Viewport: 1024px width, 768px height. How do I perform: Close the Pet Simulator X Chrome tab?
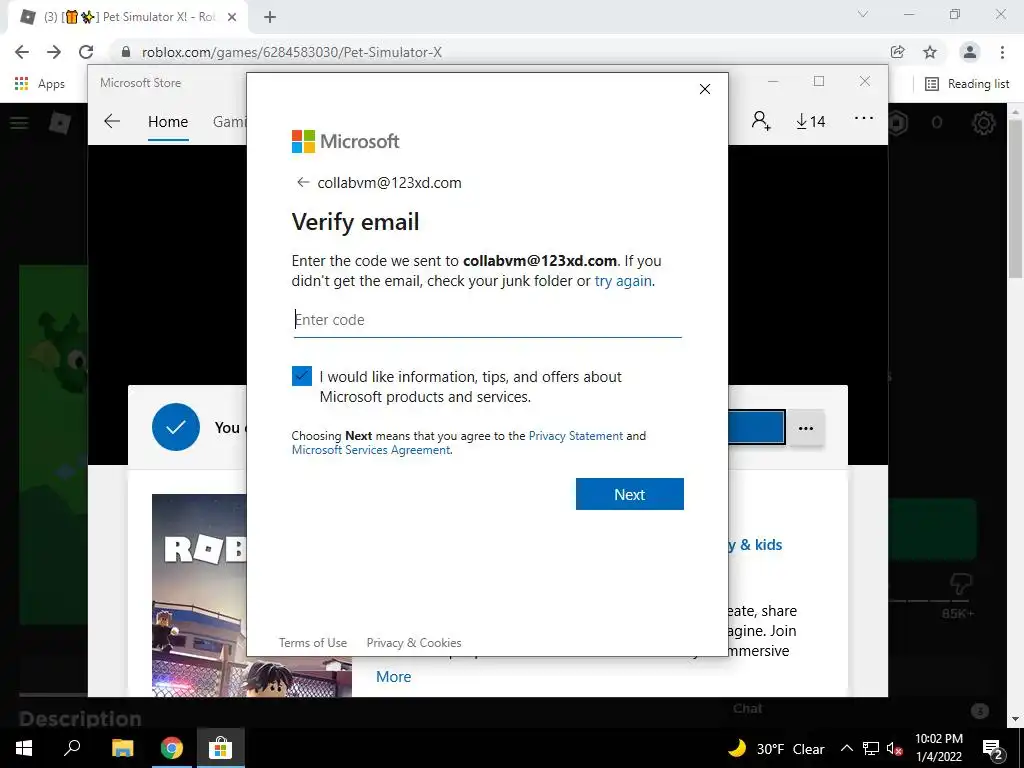point(232,18)
